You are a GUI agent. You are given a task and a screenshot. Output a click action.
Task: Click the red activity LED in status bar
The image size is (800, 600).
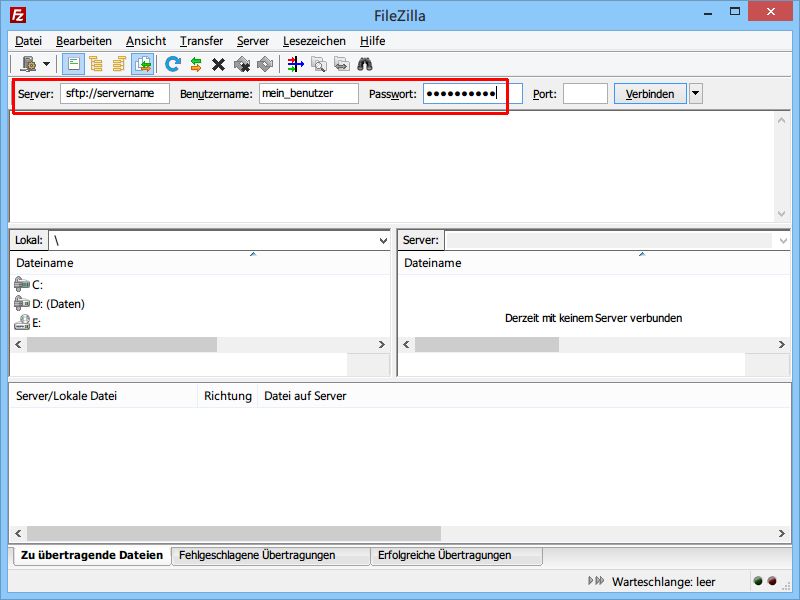coord(772,581)
